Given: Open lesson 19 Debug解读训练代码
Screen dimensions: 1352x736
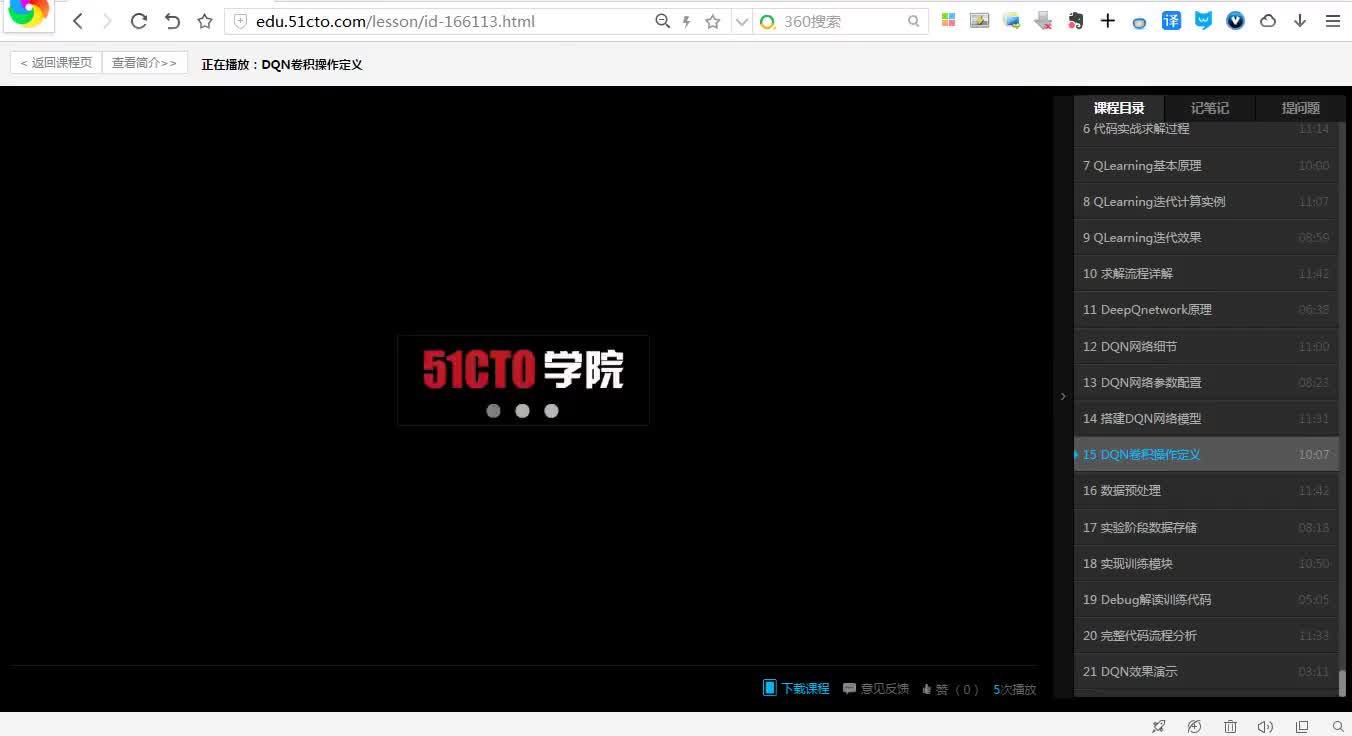Looking at the screenshot, I should point(1206,599).
